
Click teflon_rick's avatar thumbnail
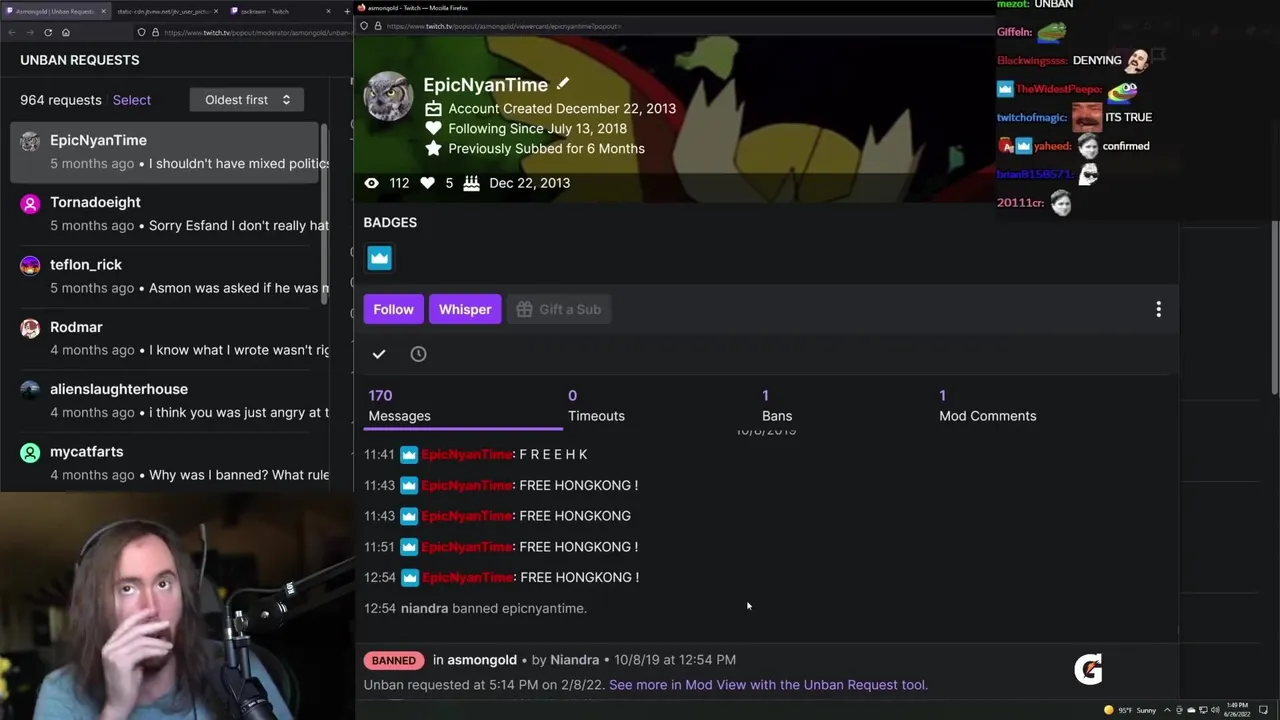point(30,265)
